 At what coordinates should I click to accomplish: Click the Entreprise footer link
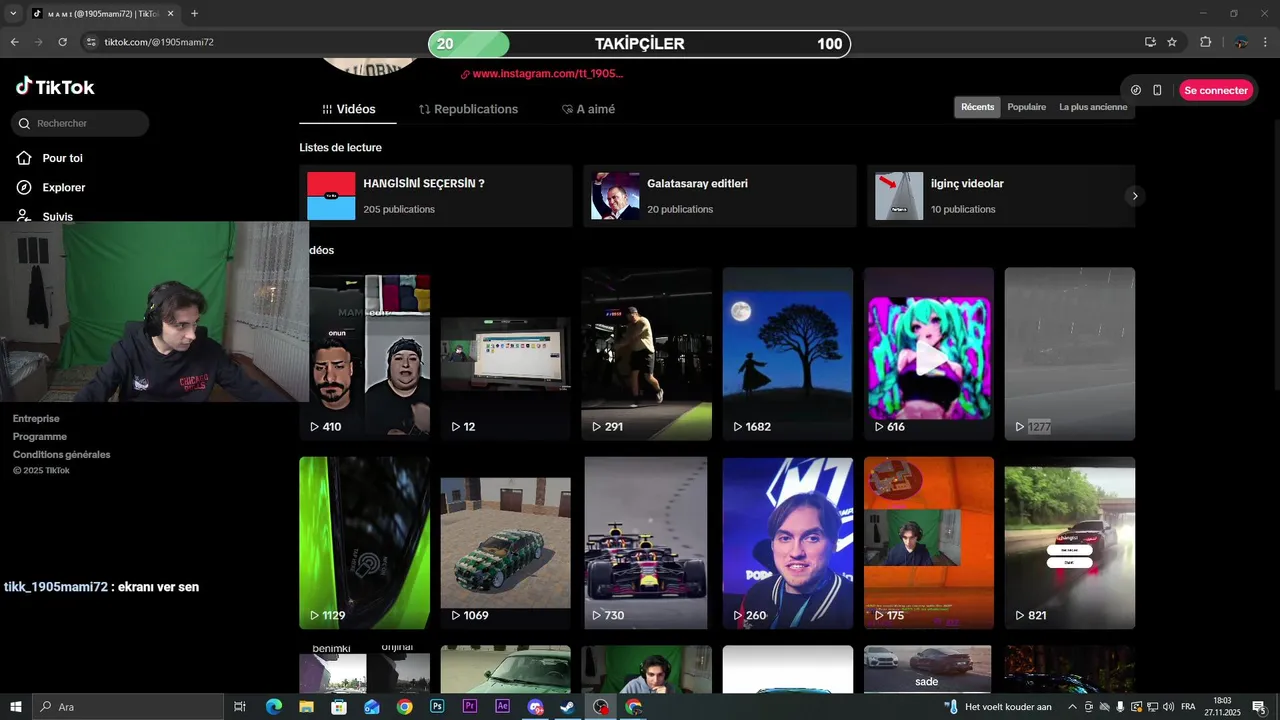36,419
